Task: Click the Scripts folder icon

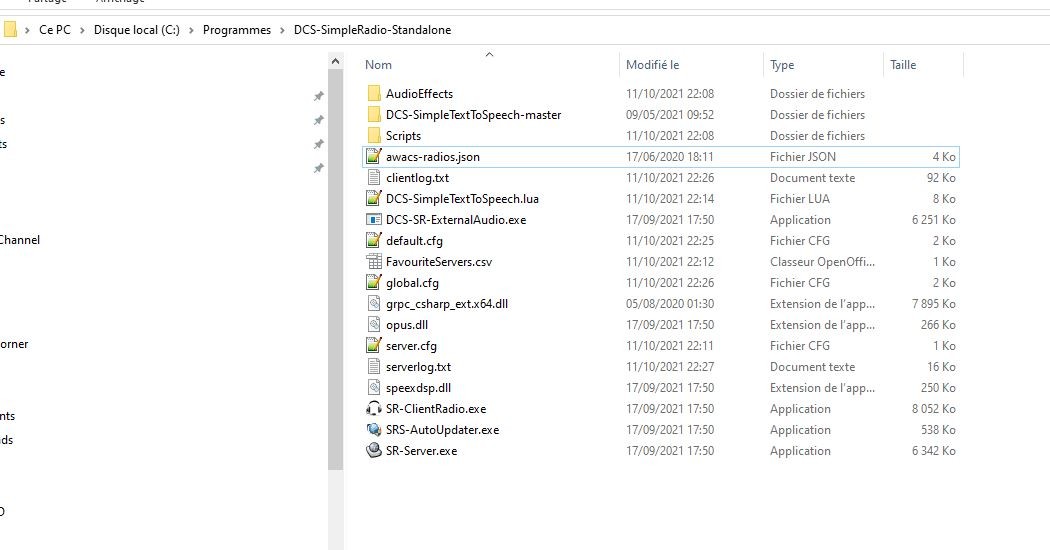Action: pyautogui.click(x=374, y=135)
